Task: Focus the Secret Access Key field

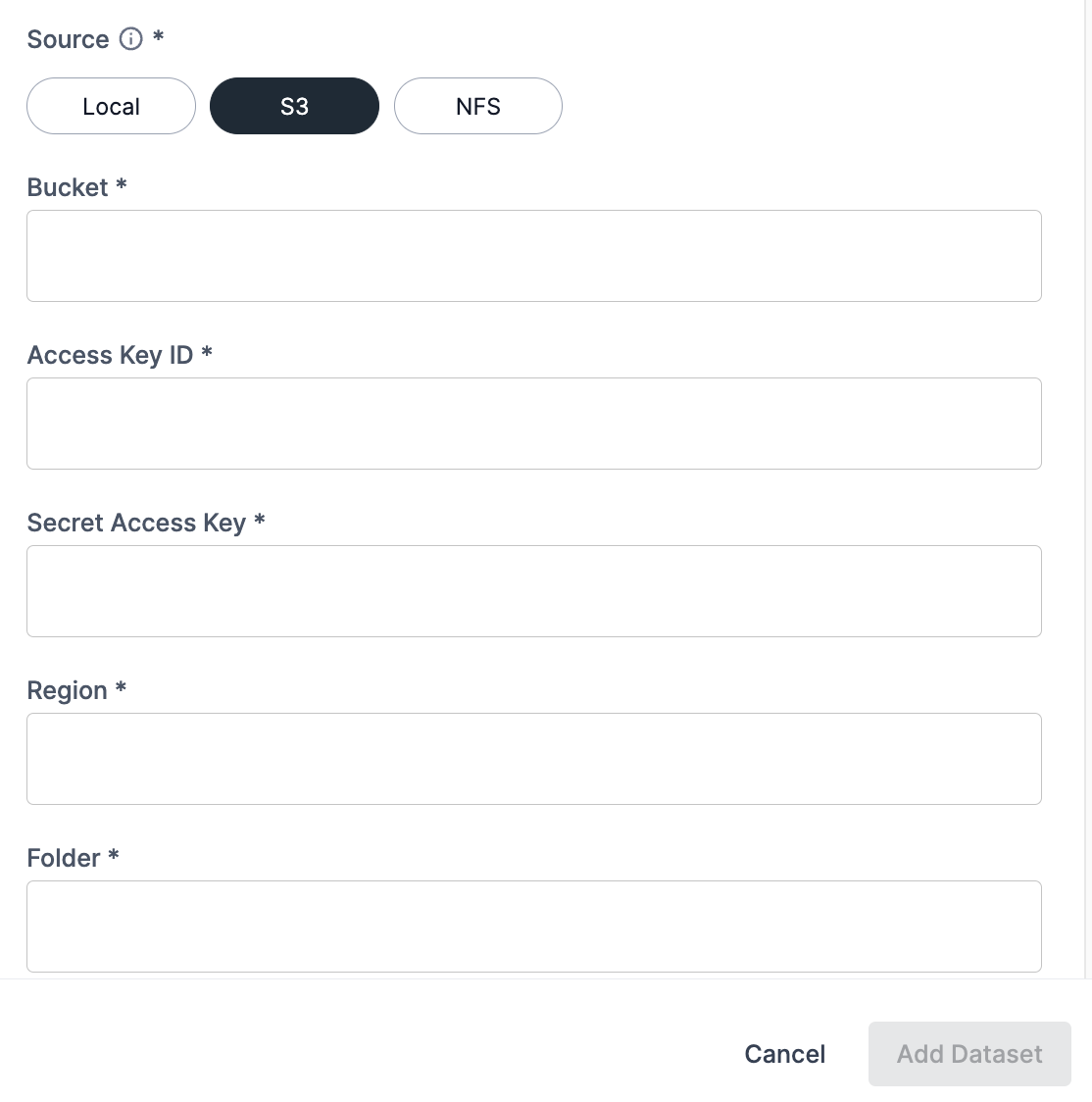Action: (533, 591)
